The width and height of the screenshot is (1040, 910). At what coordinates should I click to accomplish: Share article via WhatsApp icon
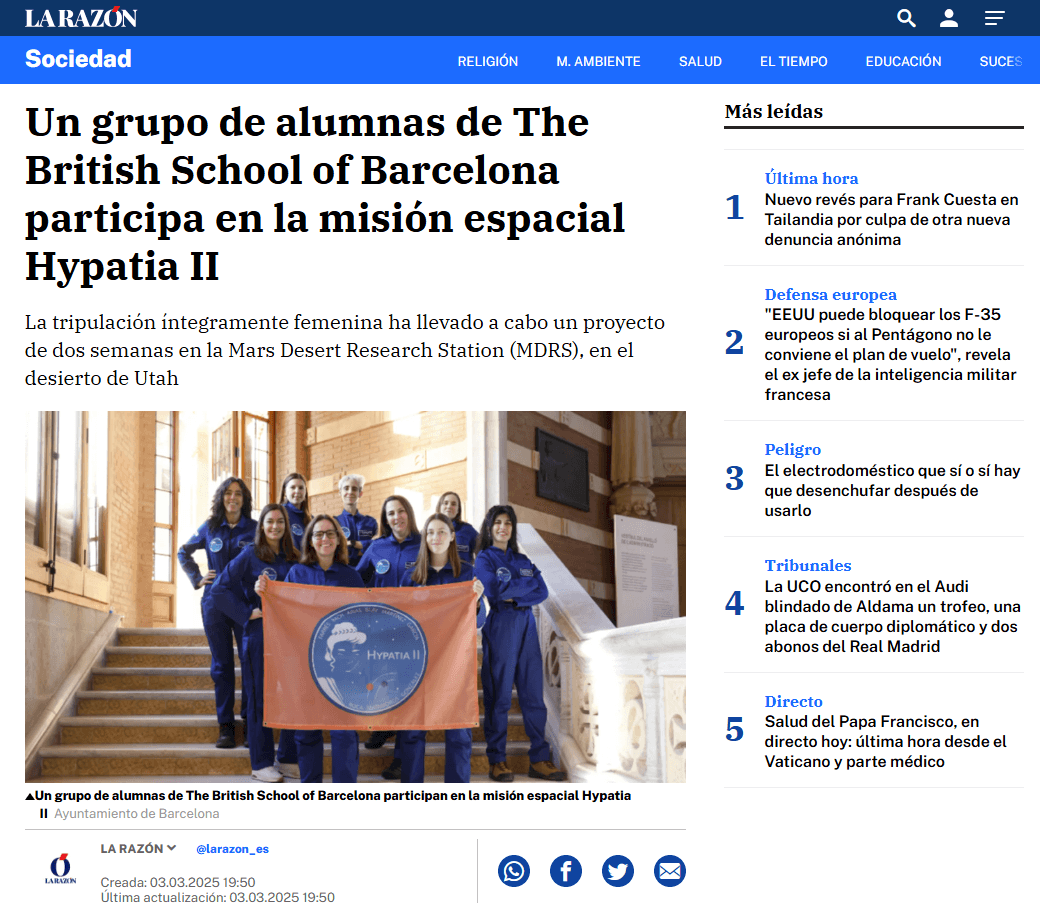point(514,871)
